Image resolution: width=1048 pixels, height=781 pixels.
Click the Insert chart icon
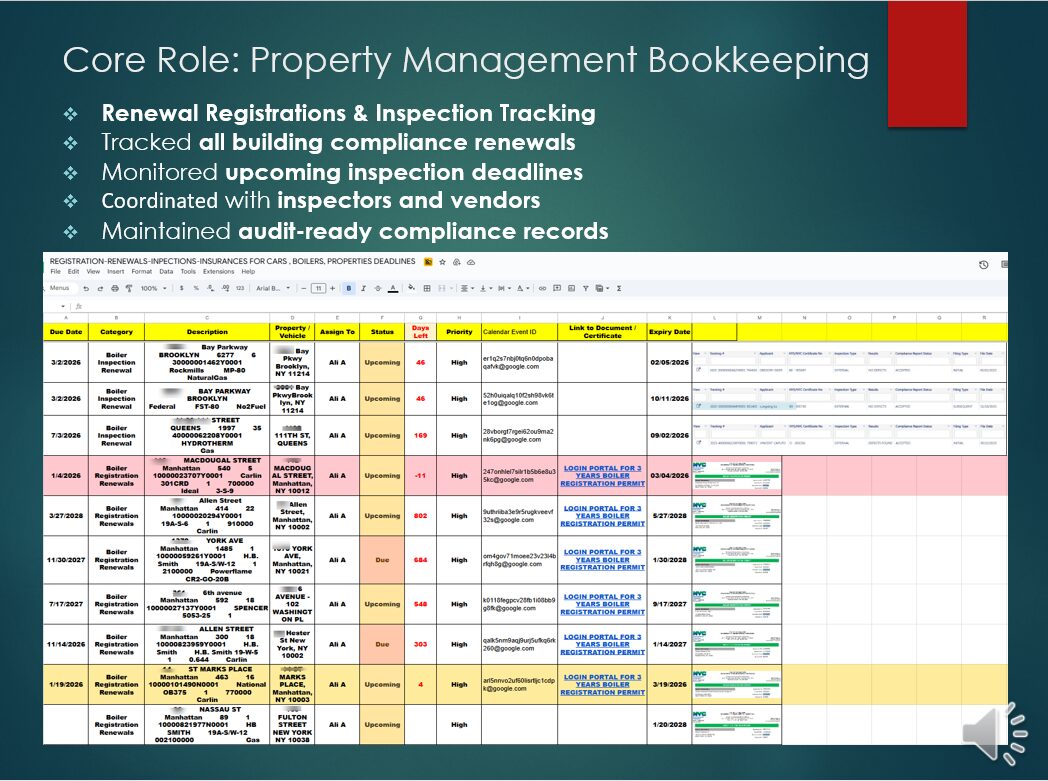point(570,288)
